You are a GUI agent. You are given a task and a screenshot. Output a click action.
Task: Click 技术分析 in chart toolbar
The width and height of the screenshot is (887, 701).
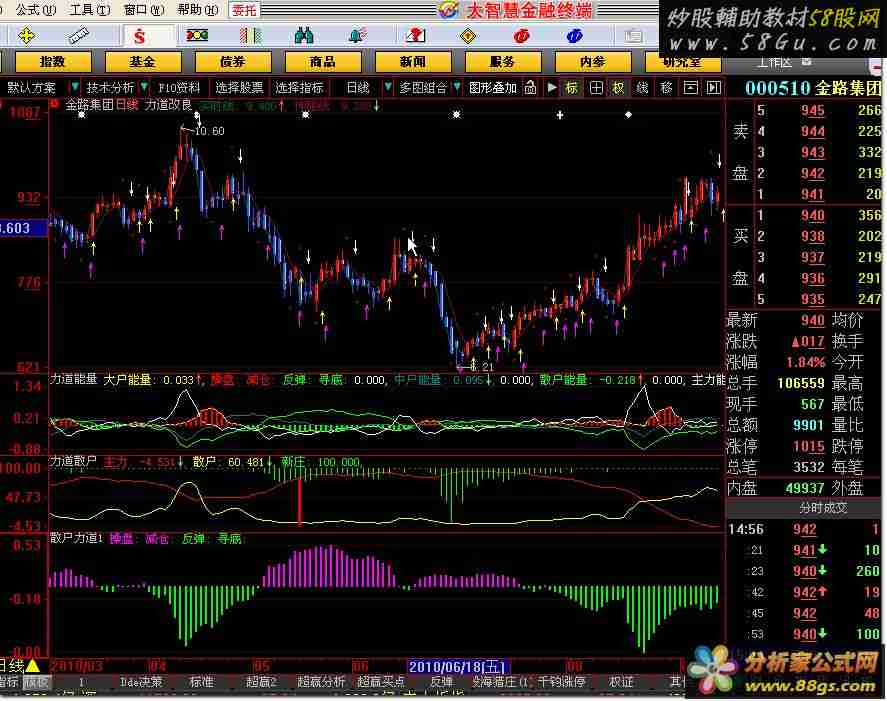[110, 88]
